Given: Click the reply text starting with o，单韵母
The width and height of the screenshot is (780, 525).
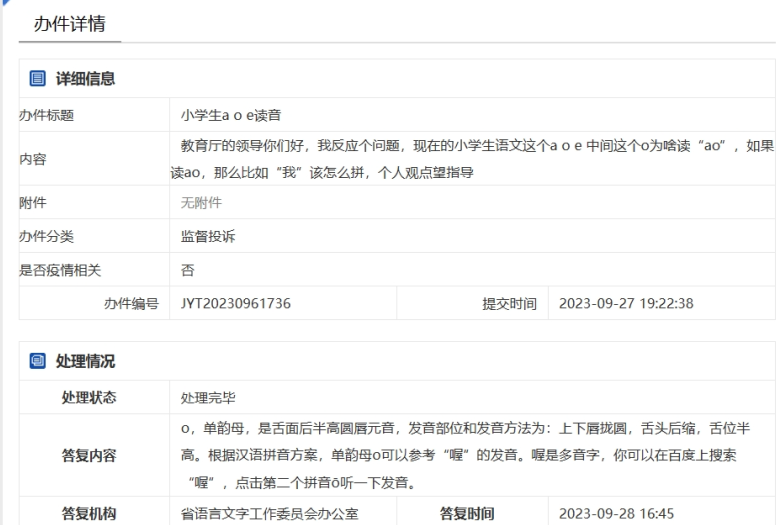Looking at the screenshot, I should pos(465,455).
